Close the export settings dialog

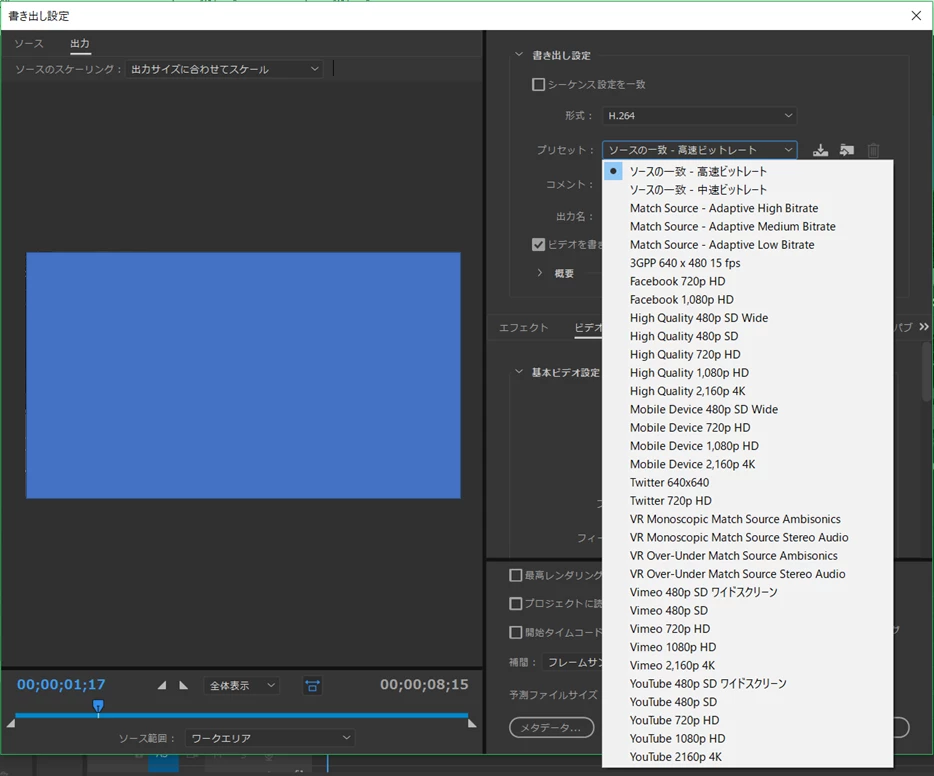[916, 15]
